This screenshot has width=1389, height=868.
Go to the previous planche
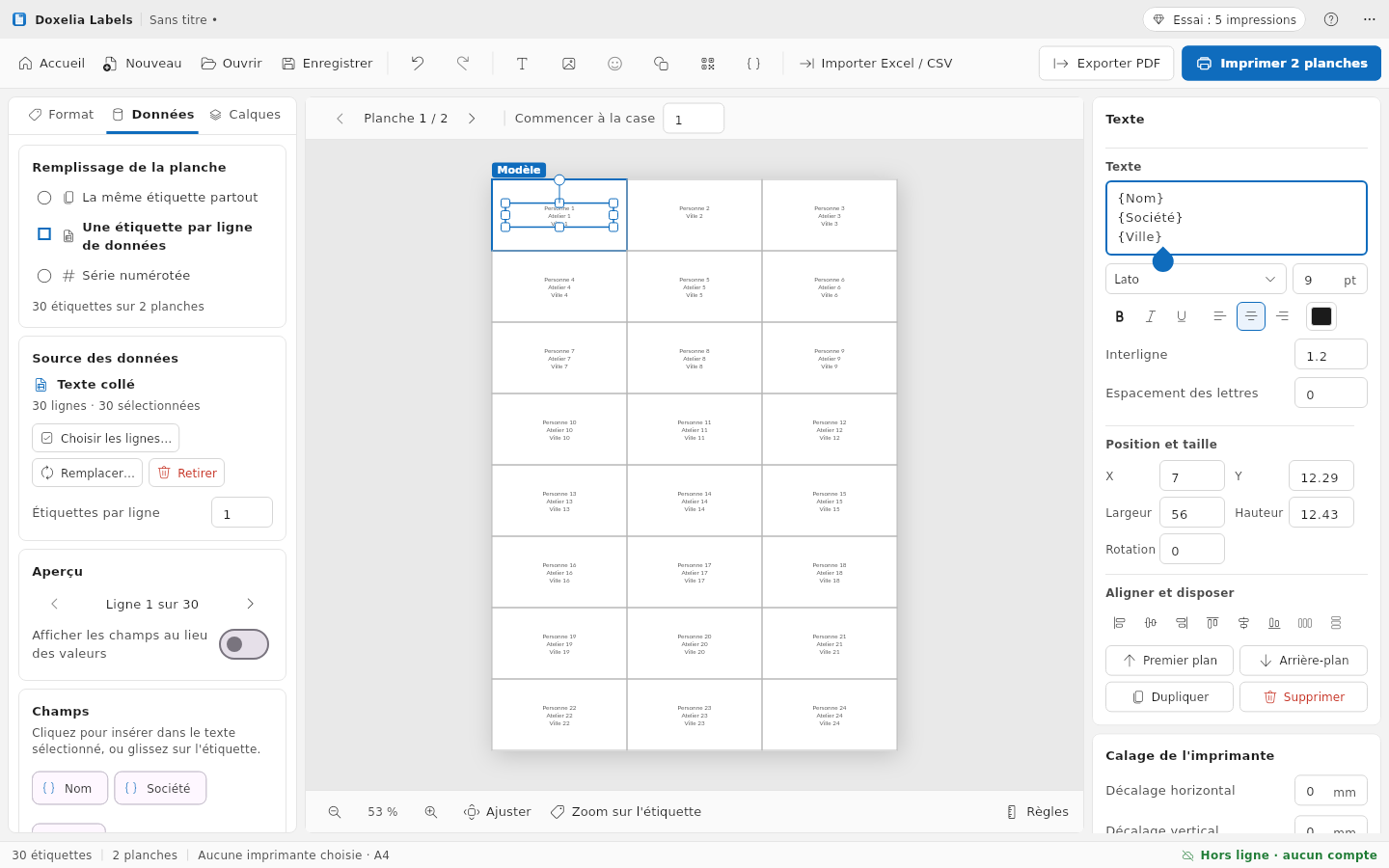click(340, 119)
